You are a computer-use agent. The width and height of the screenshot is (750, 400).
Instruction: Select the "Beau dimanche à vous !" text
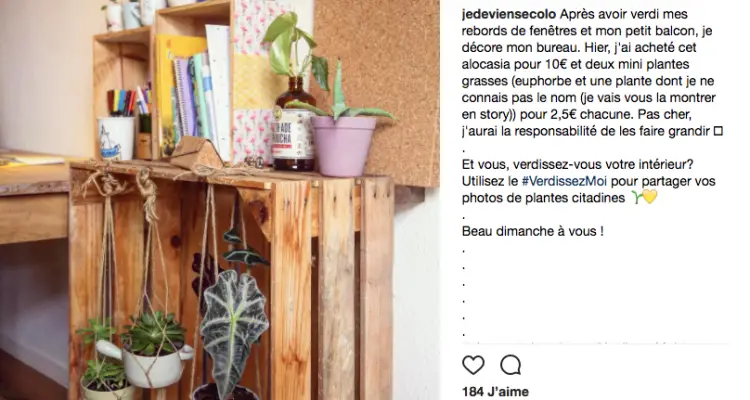pos(532,231)
